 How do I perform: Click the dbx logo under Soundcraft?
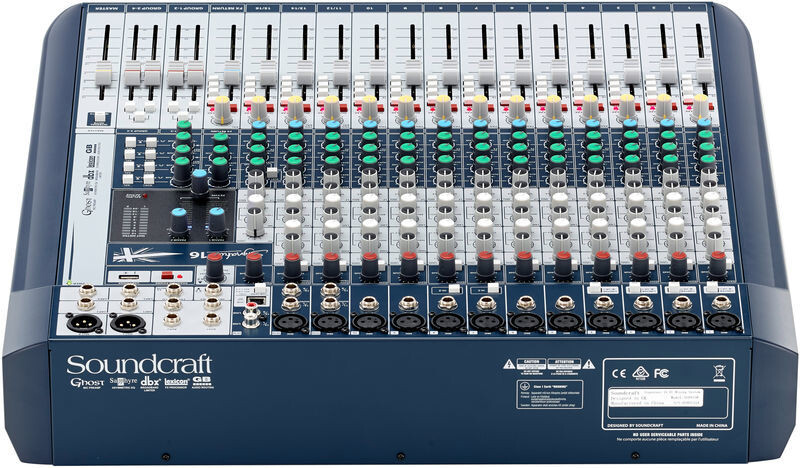click(x=150, y=383)
